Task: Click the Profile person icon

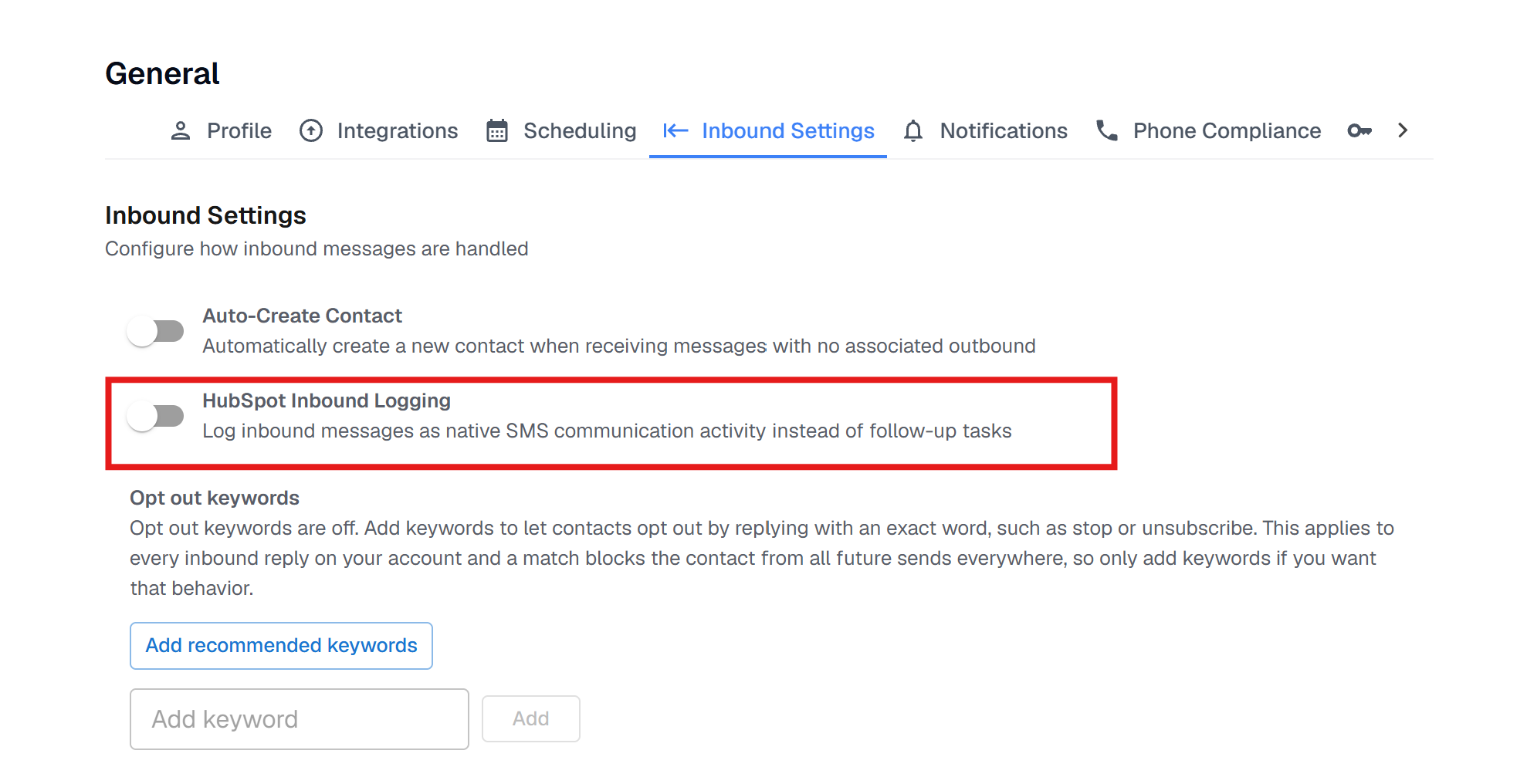Action: click(181, 130)
